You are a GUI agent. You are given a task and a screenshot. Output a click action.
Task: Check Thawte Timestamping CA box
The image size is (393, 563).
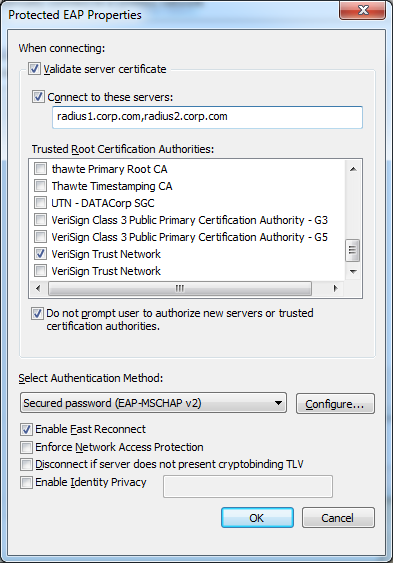(40, 186)
